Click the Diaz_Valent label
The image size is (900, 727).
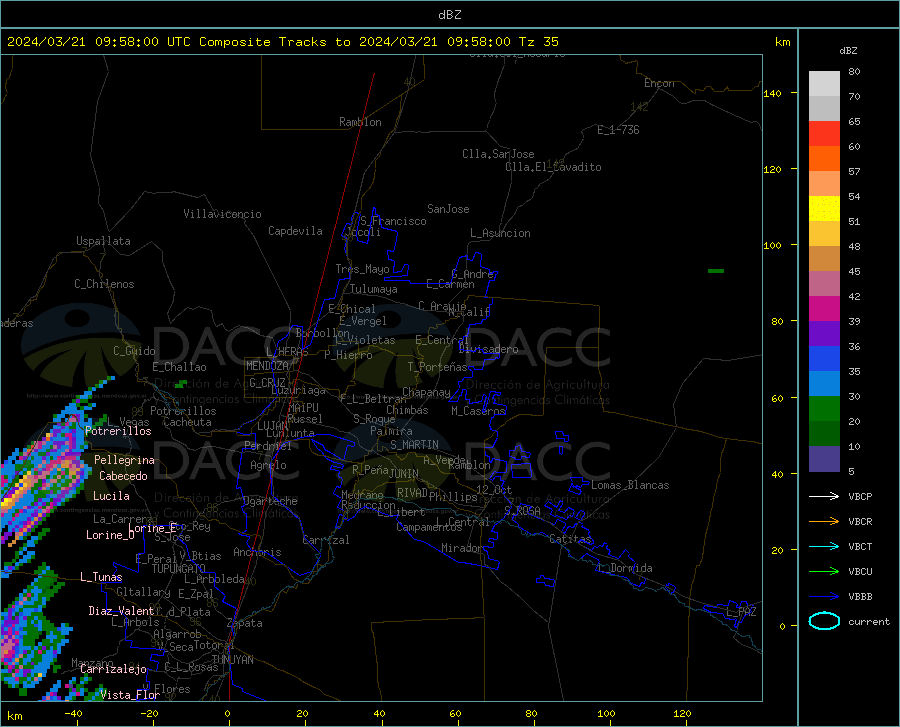pyautogui.click(x=121, y=611)
